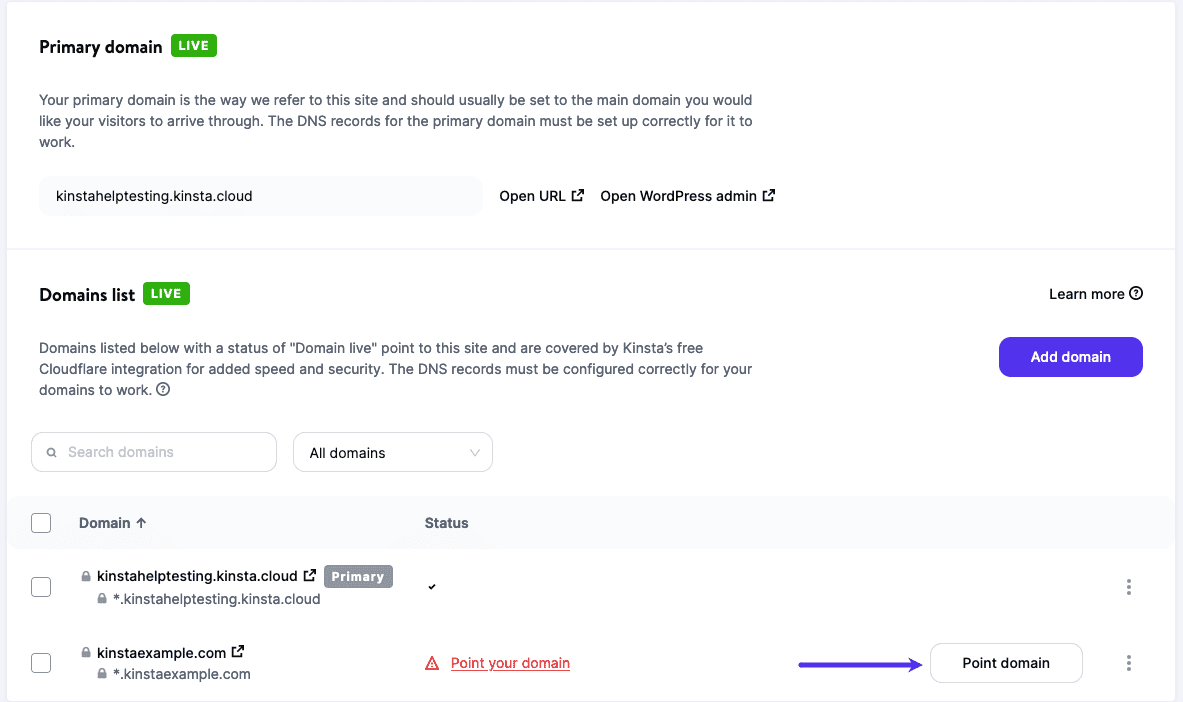
Task: Click the question mark icon after Cloudflare description
Action: pos(161,391)
